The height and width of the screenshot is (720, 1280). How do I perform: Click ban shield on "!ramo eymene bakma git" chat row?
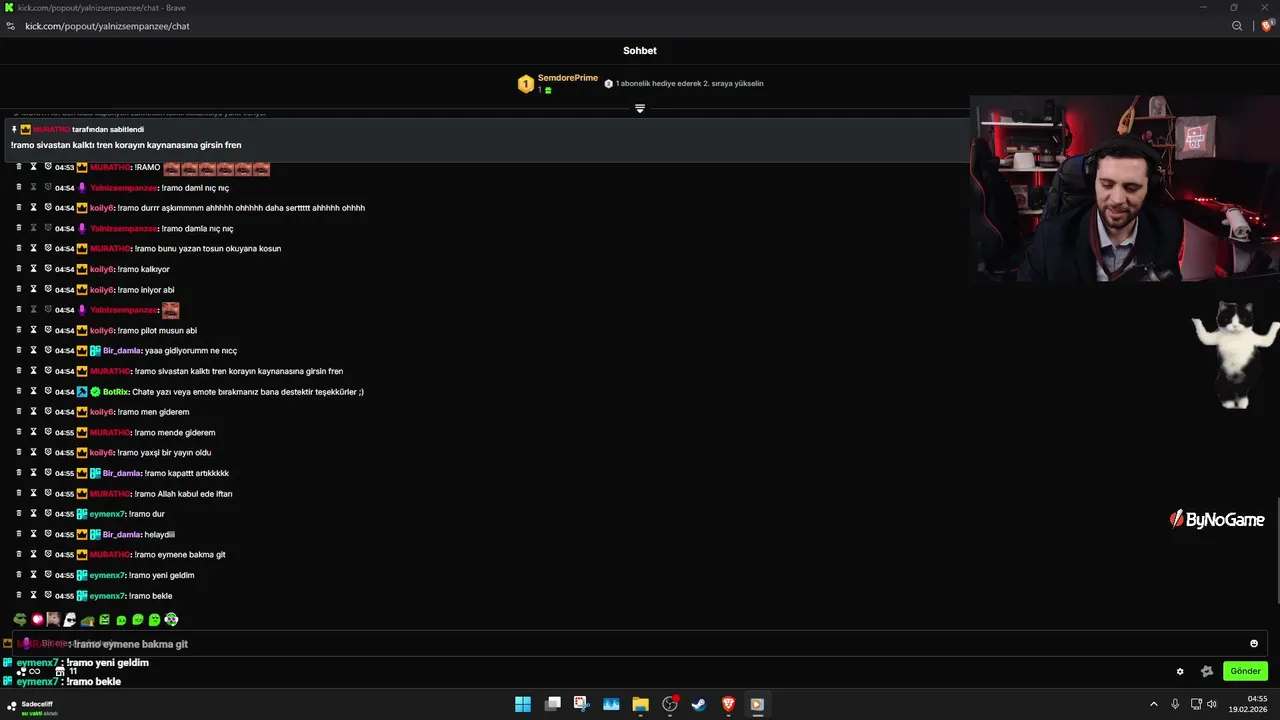[47, 554]
